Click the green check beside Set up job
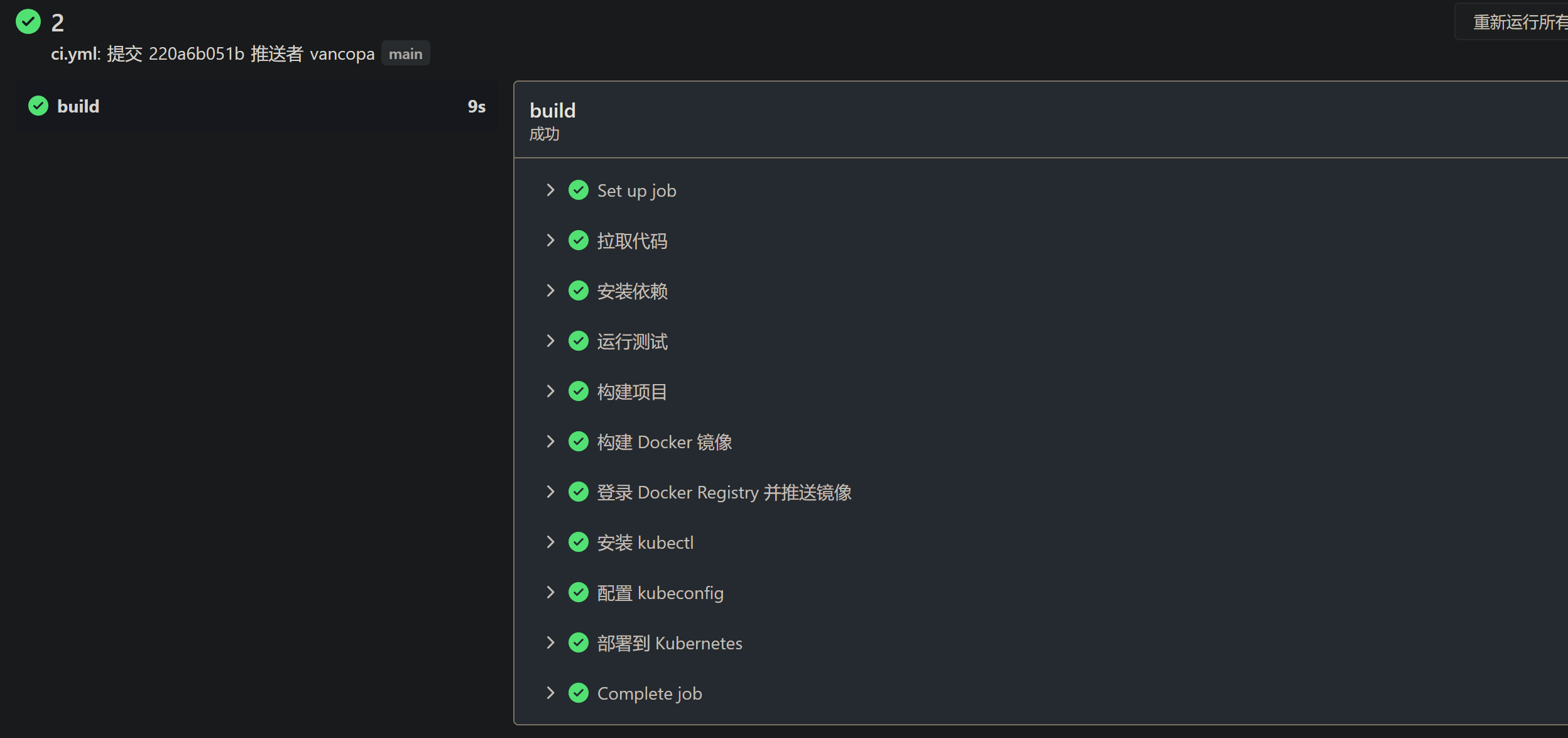 coord(578,190)
